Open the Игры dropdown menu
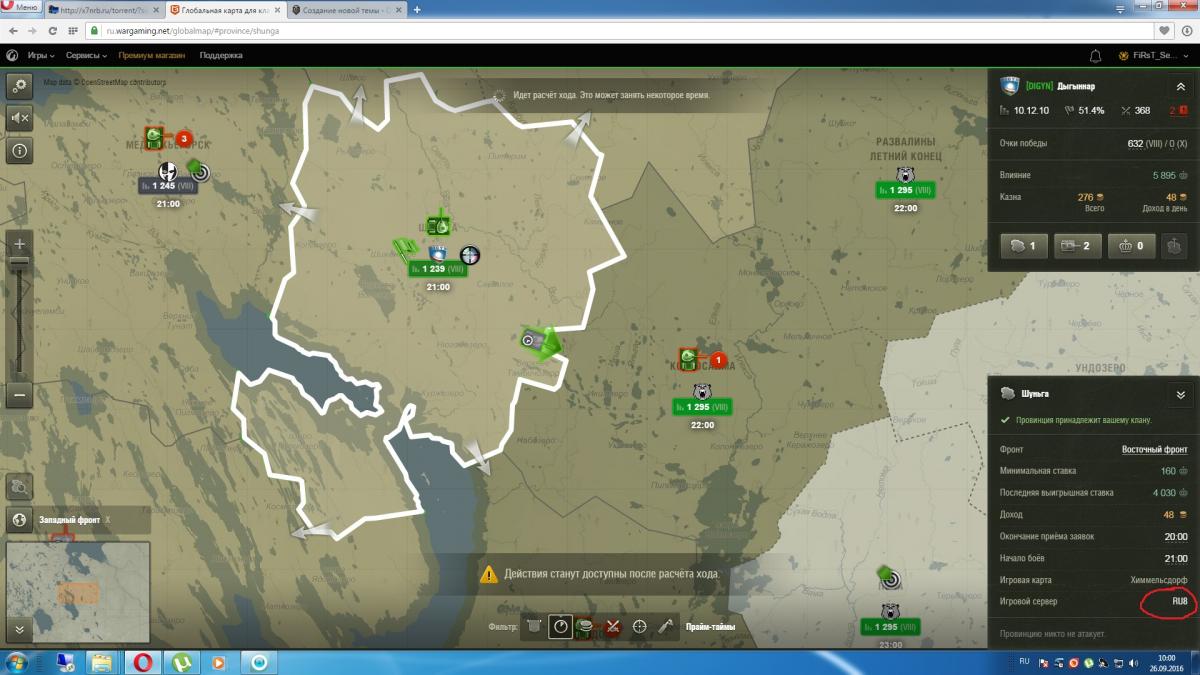Image resolution: width=1200 pixels, height=675 pixels. coord(40,56)
